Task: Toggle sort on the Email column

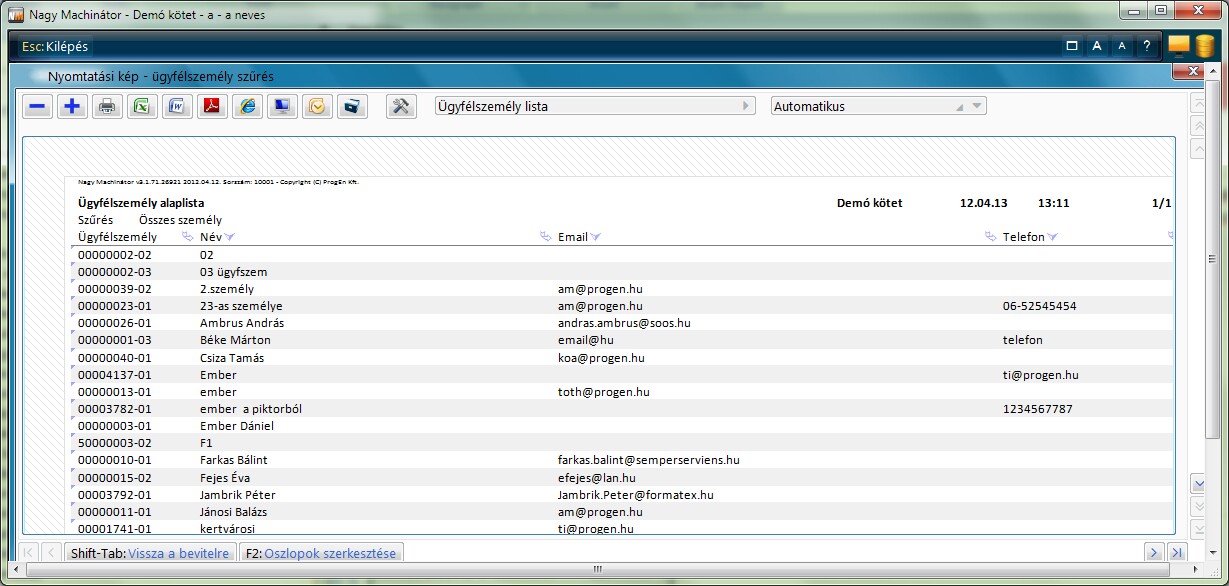Action: tap(545, 237)
